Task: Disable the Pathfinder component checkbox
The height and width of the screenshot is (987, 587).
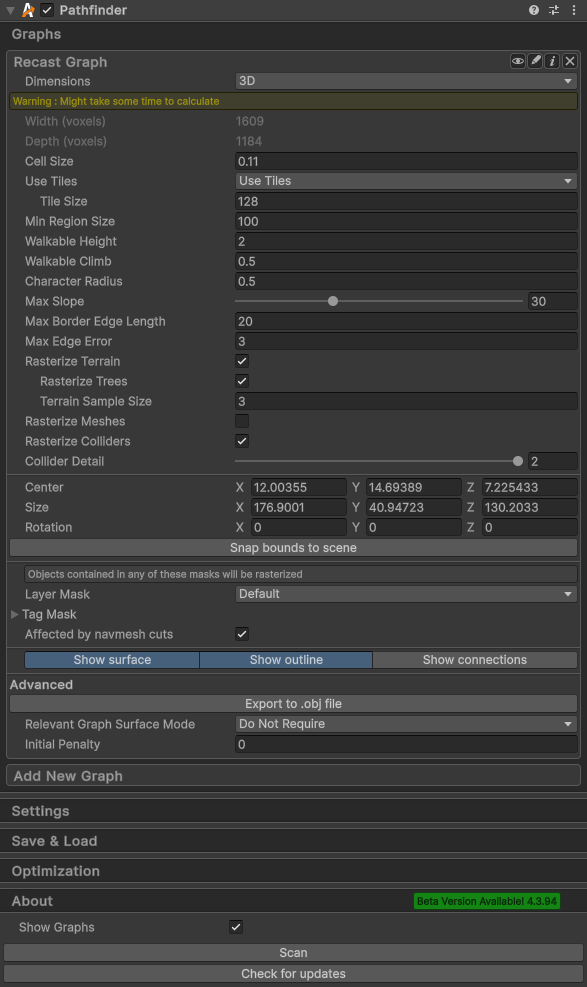Action: (47, 10)
